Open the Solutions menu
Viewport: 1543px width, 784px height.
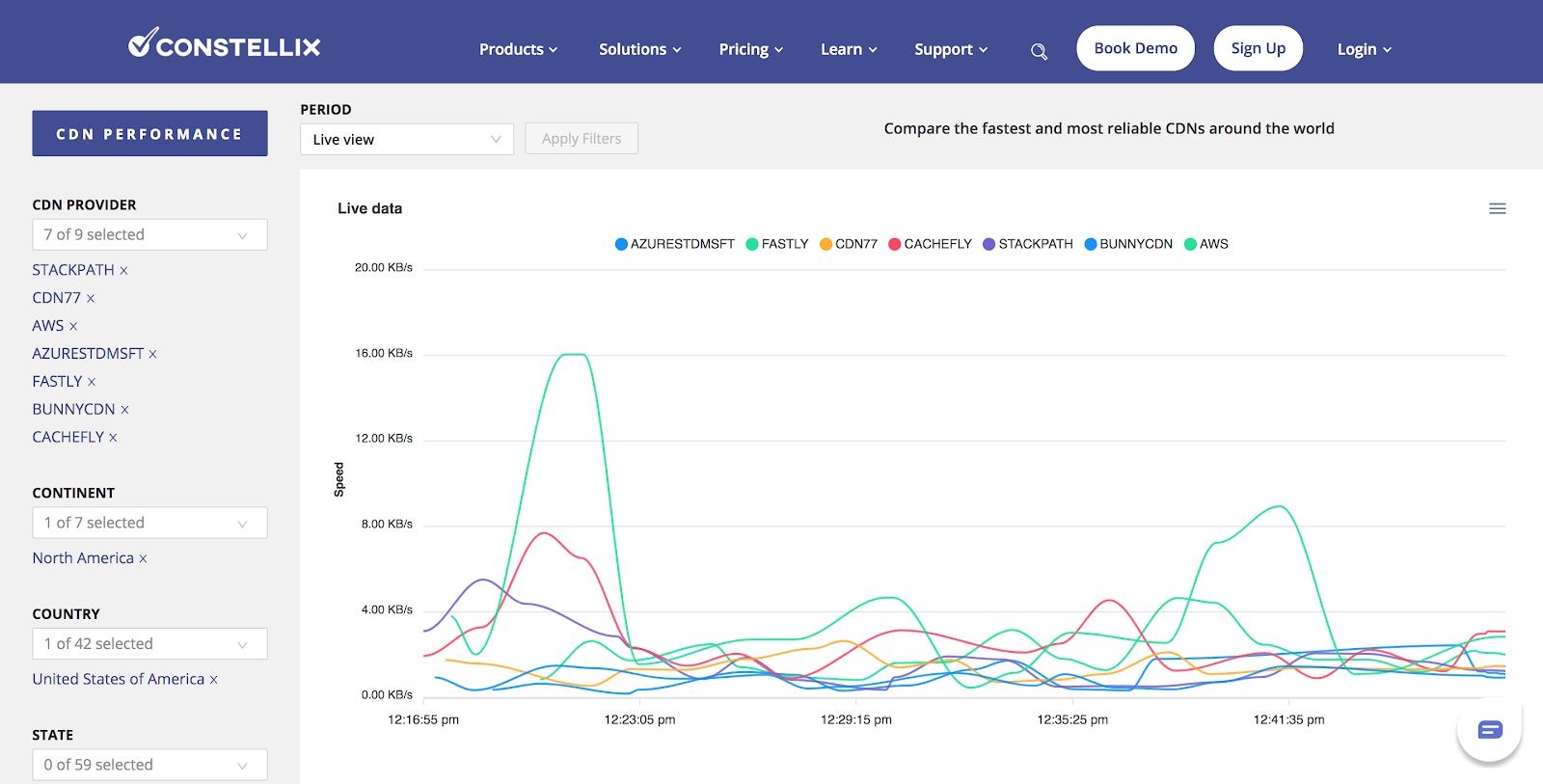click(x=639, y=49)
